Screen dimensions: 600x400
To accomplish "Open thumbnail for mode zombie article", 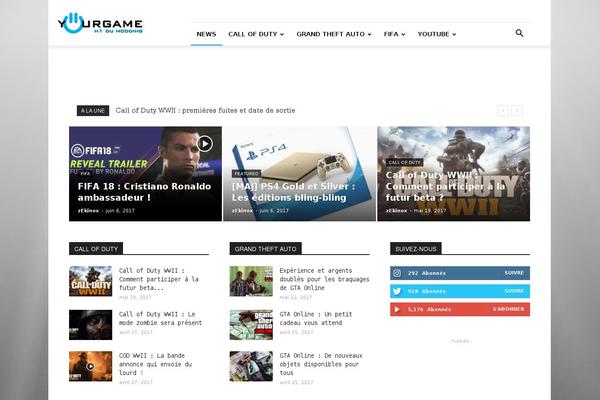I will (x=91, y=325).
